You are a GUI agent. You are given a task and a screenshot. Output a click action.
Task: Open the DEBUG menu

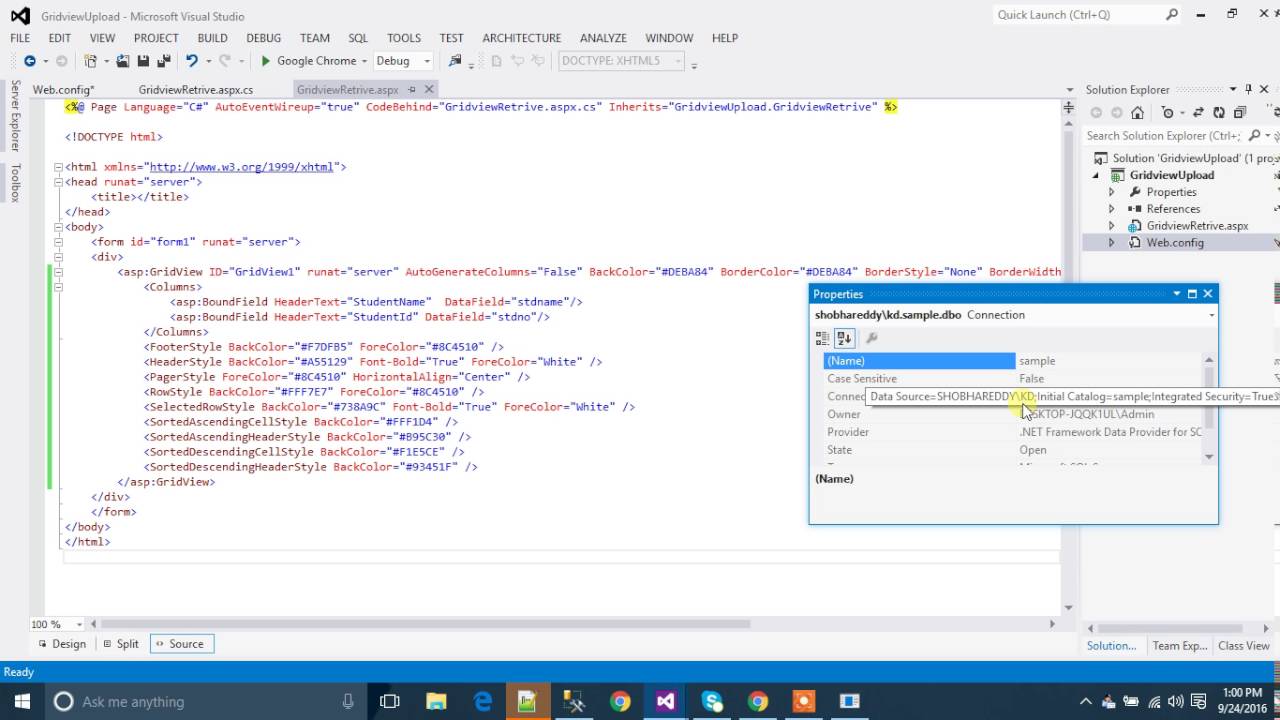coord(264,38)
